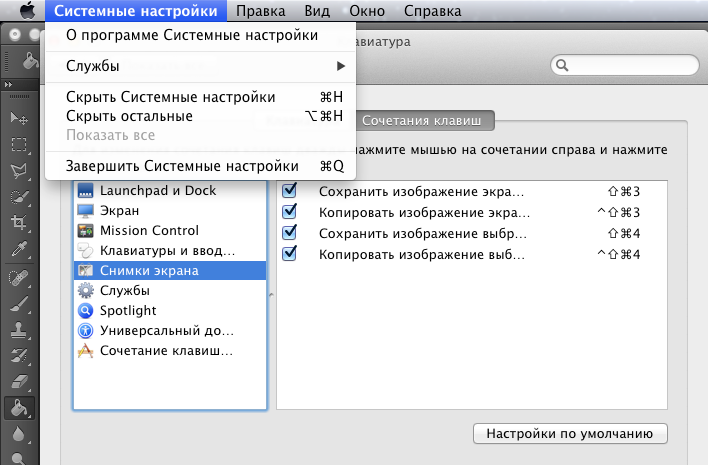This screenshot has width=708, height=465.
Task: Click the ^⇧⌘4 shortcut value
Action: [x=619, y=254]
